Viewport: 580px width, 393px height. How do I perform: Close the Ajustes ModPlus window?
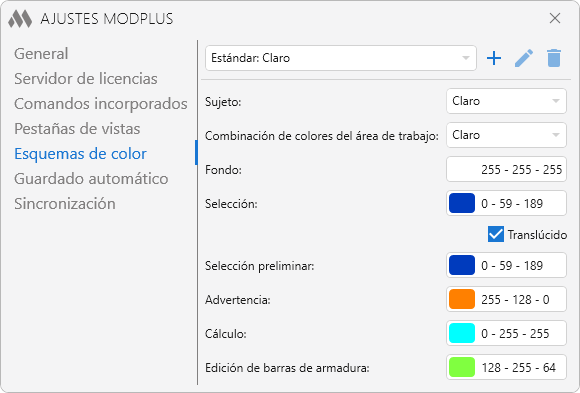pos(555,18)
